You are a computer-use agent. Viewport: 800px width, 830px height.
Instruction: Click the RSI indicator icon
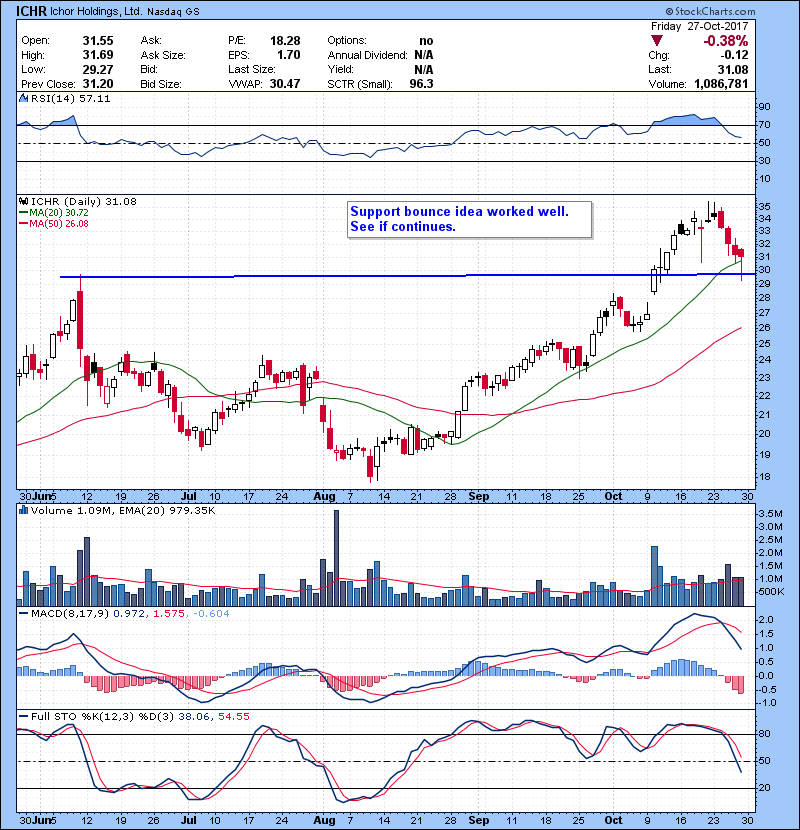click(x=23, y=98)
